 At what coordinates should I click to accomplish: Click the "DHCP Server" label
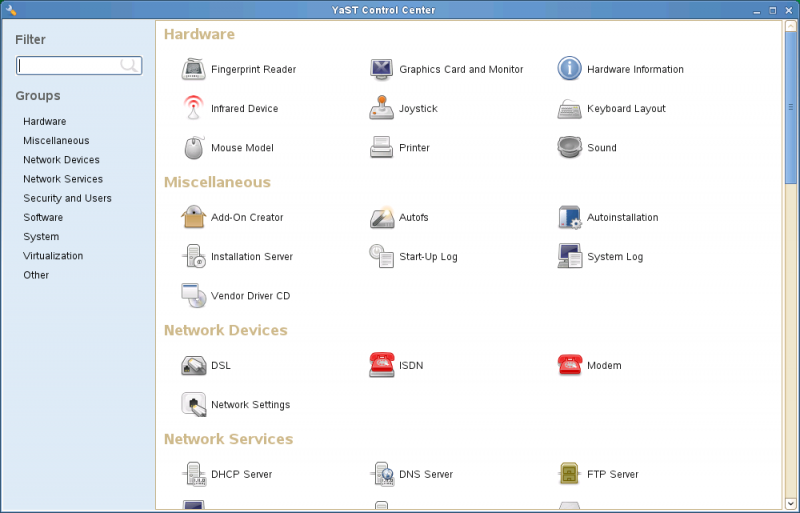pyautogui.click(x=242, y=474)
